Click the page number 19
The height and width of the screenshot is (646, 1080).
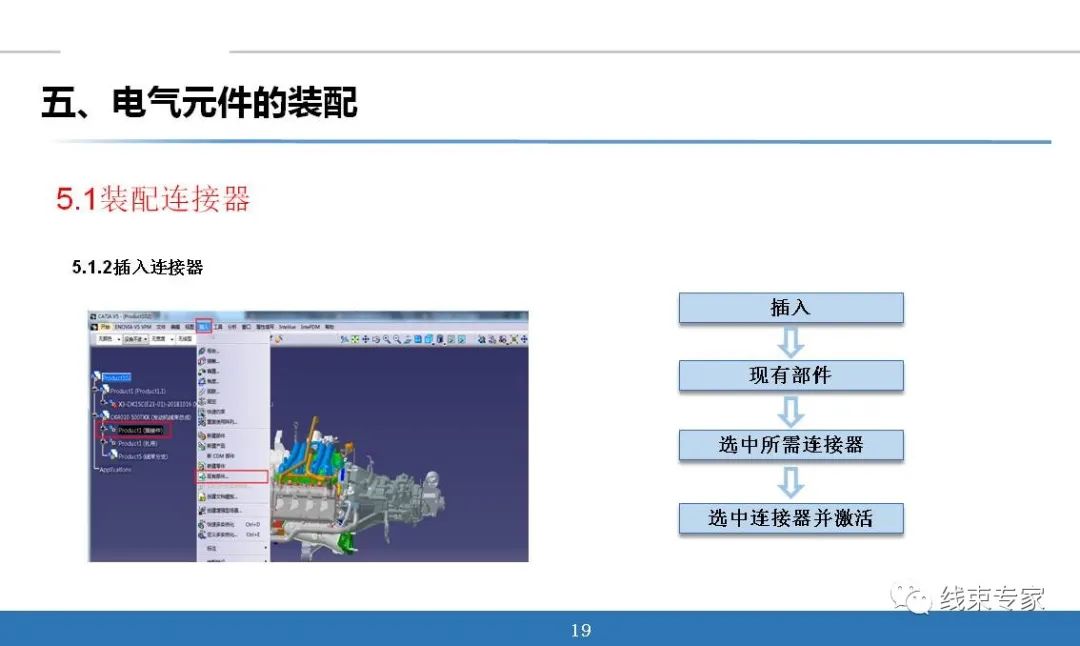tap(581, 630)
